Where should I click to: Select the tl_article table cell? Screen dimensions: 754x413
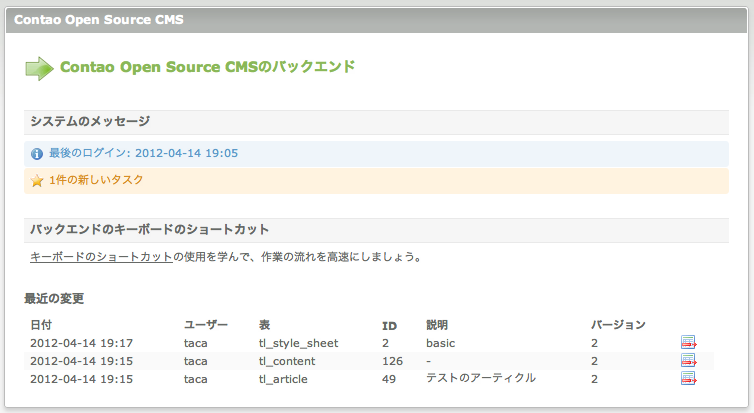coord(283,379)
